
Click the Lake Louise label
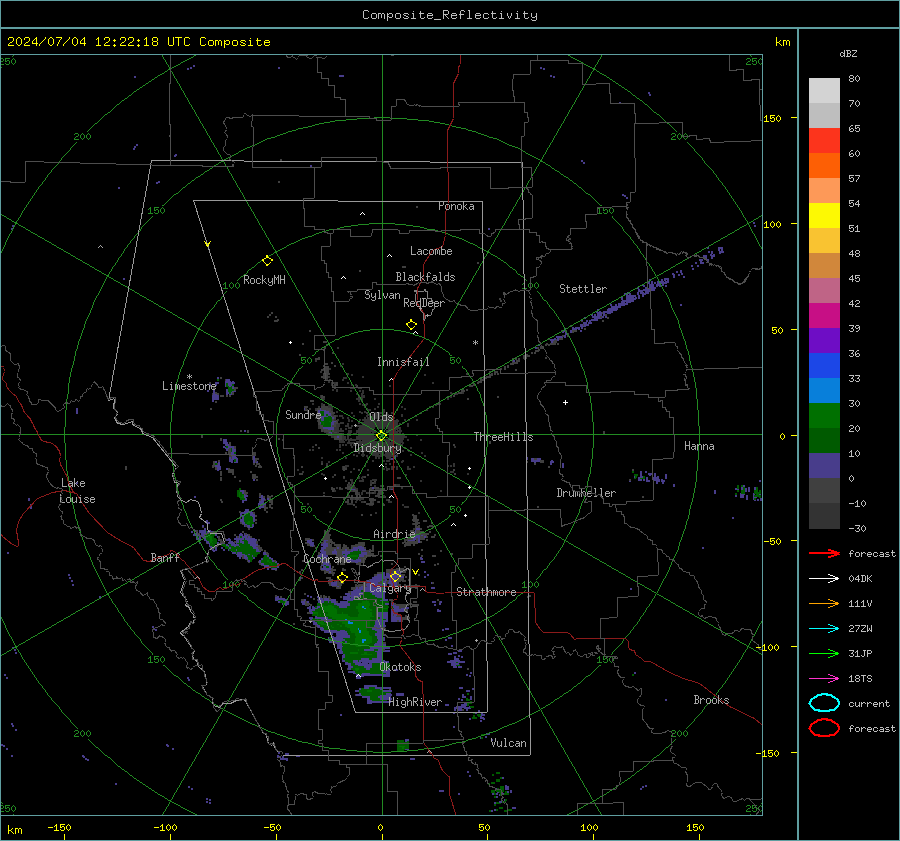(x=77, y=491)
